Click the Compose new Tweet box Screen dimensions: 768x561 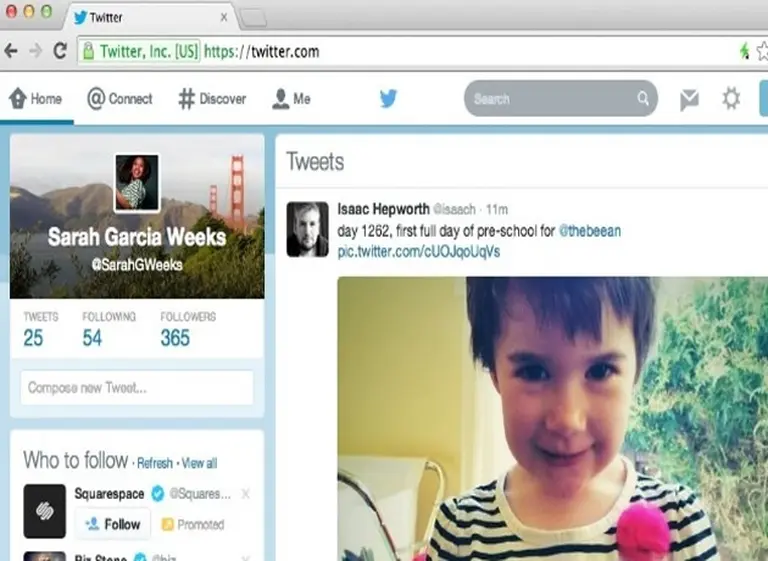tap(137, 388)
